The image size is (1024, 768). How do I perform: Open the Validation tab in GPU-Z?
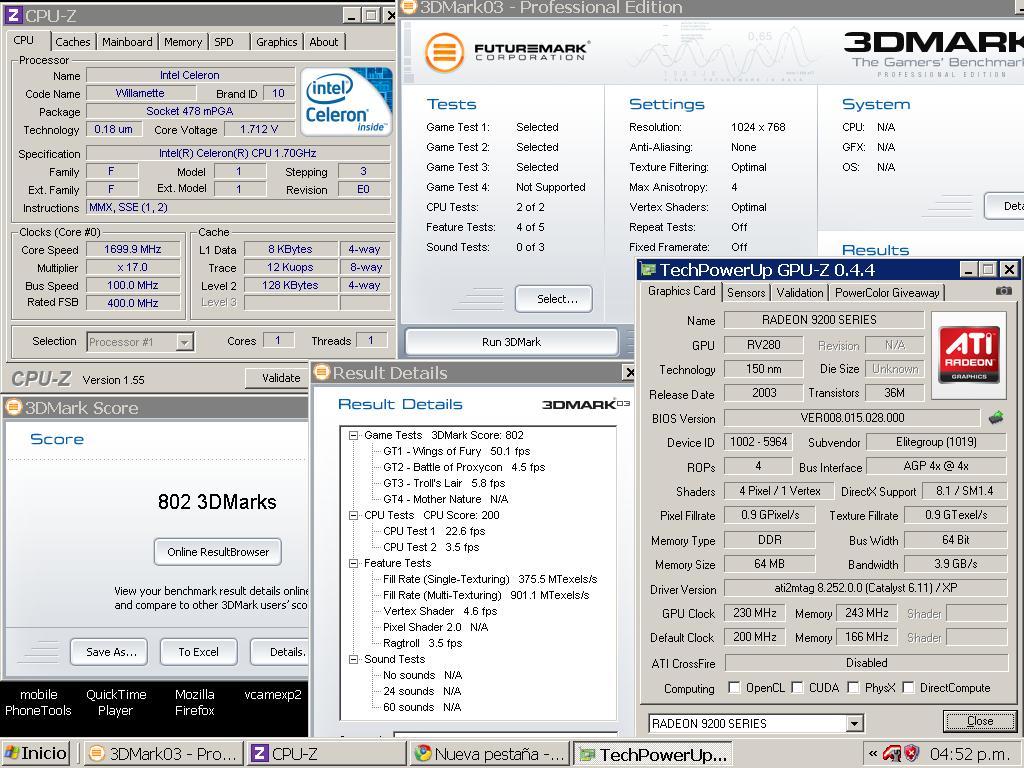coord(800,293)
